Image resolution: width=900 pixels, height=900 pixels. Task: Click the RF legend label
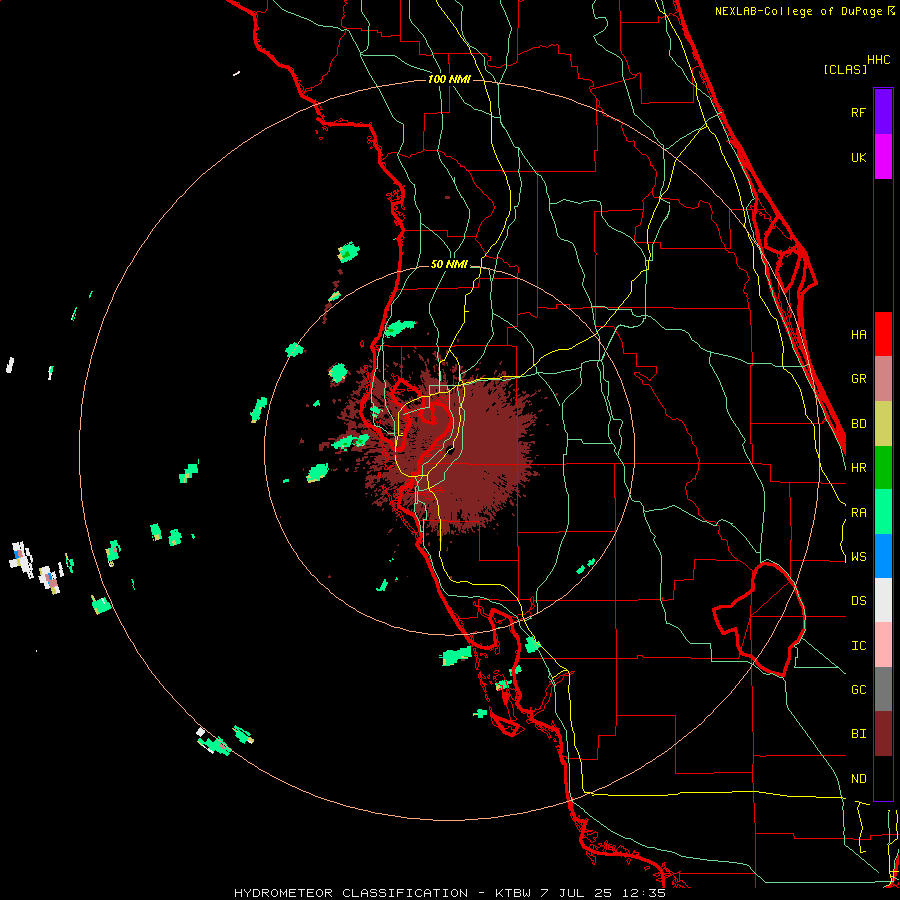(x=858, y=112)
